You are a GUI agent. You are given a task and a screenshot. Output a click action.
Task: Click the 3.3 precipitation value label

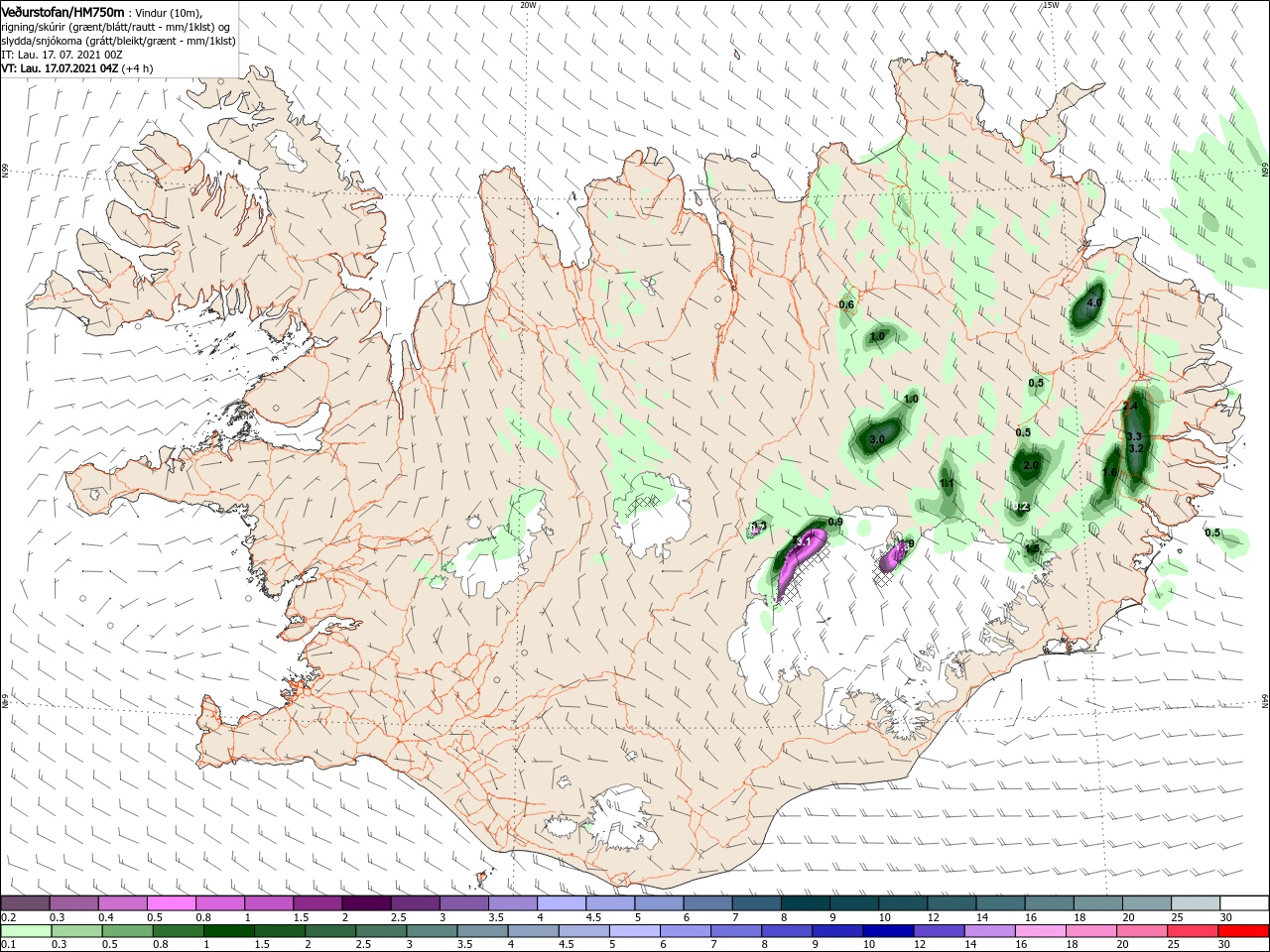point(1135,436)
